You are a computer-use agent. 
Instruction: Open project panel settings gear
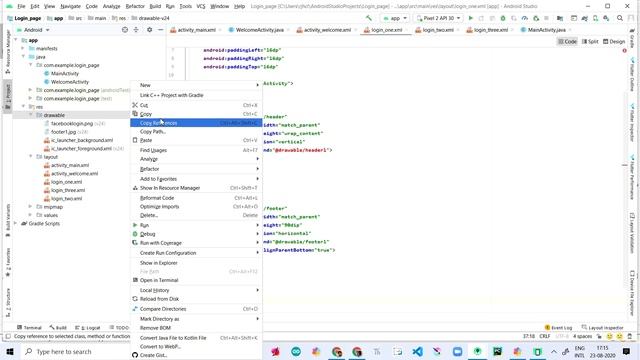(149, 30)
